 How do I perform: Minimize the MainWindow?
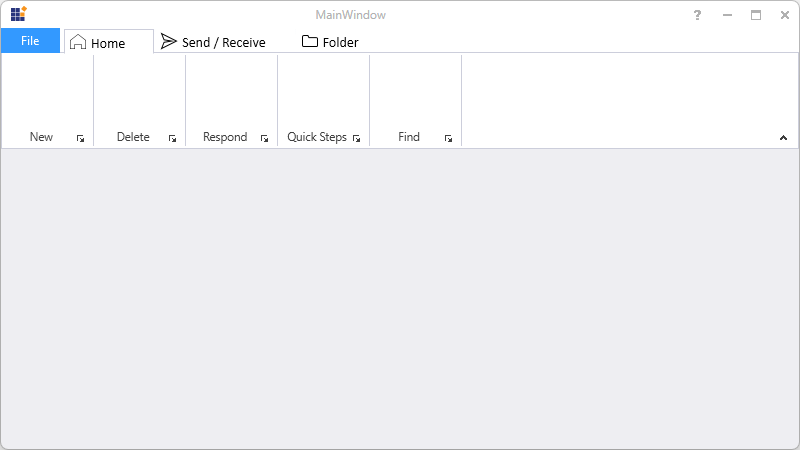[x=727, y=15]
